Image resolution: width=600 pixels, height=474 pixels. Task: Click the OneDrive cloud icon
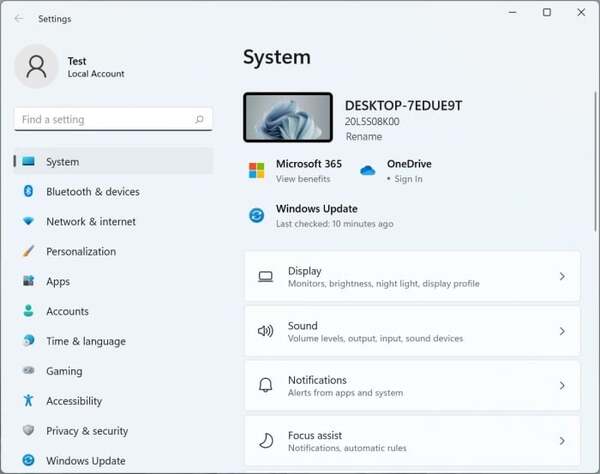(368, 171)
